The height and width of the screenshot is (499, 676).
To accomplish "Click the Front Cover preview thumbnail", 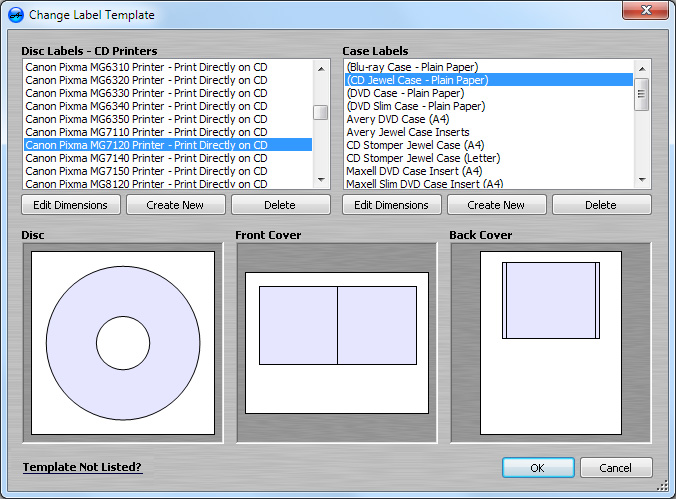I will click(x=337, y=343).
